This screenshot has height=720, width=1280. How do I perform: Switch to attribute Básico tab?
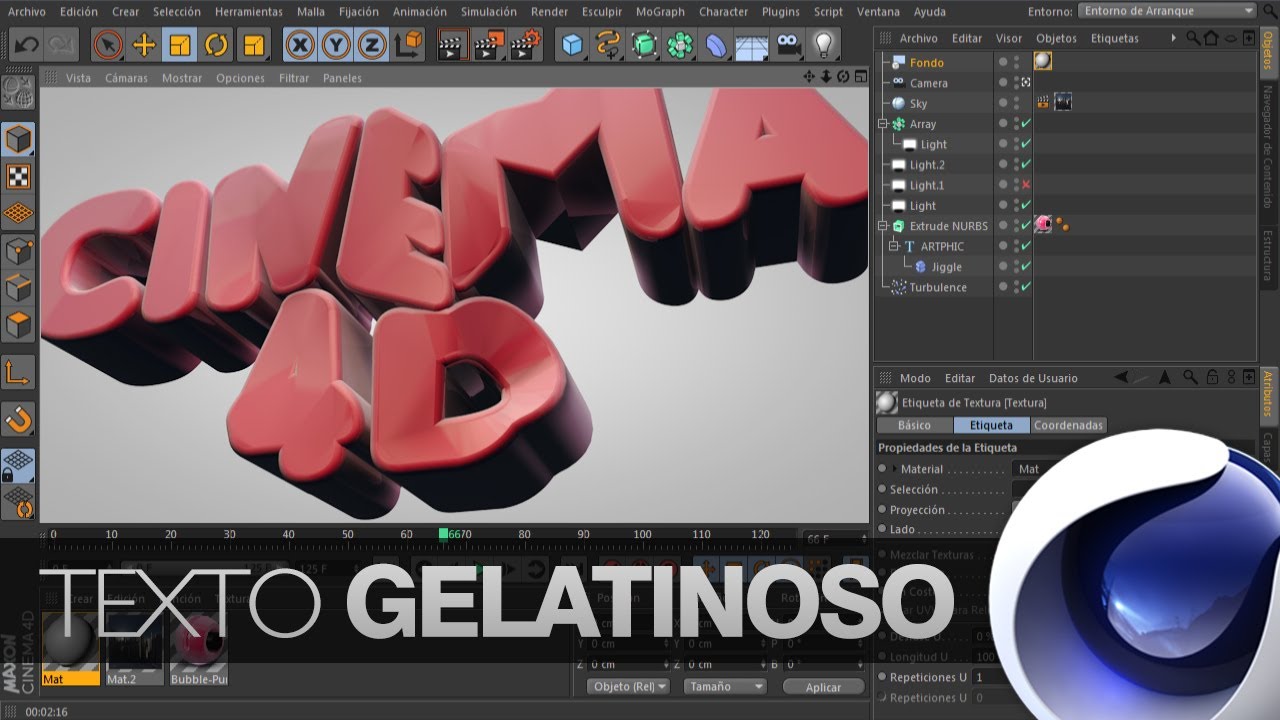(x=914, y=425)
